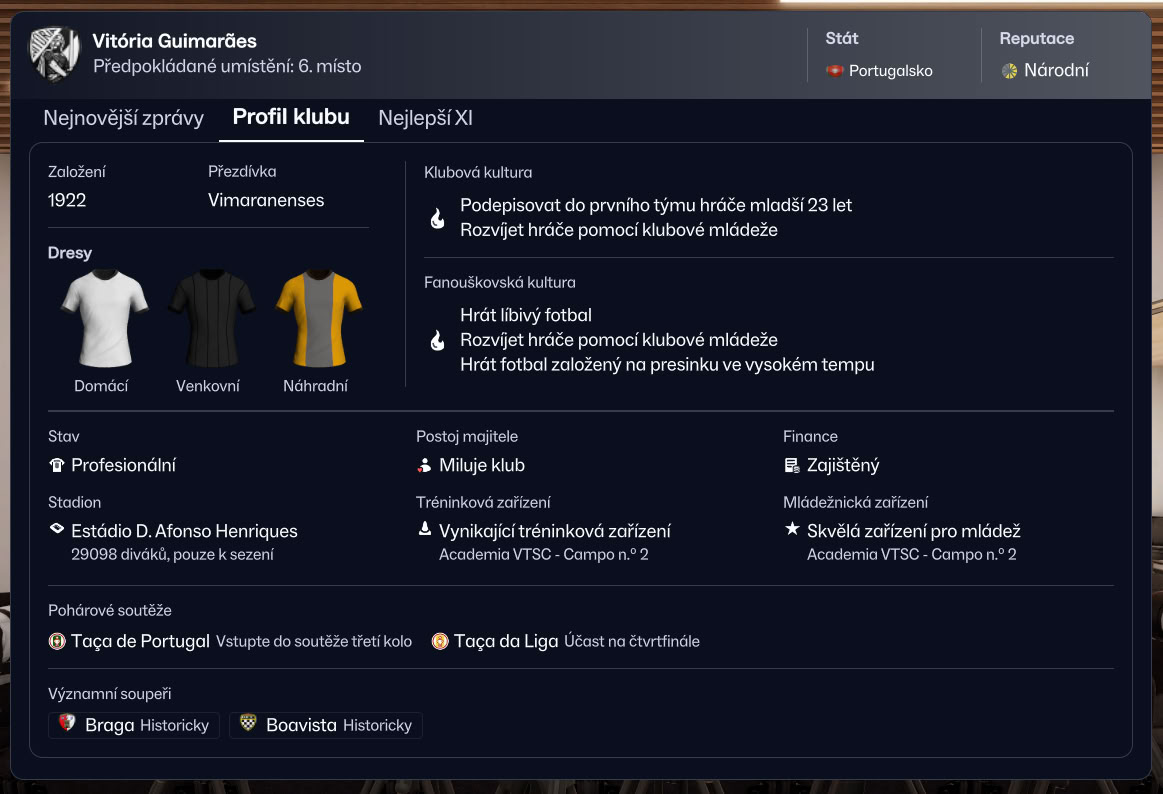This screenshot has height=794, width=1163.
Task: Select the yellow and grey Náhradní kit
Action: pos(319,320)
